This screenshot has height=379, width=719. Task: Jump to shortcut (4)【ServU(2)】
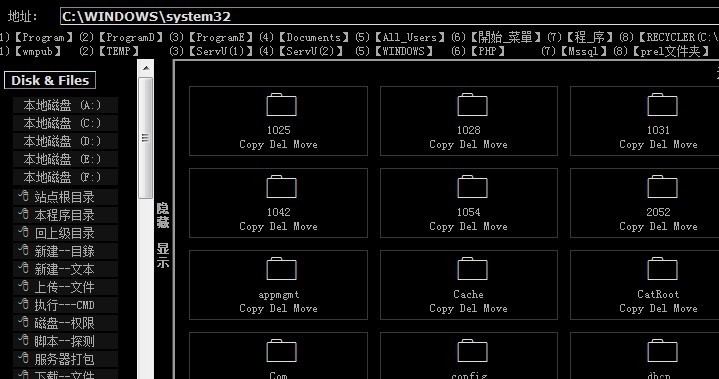point(301,51)
